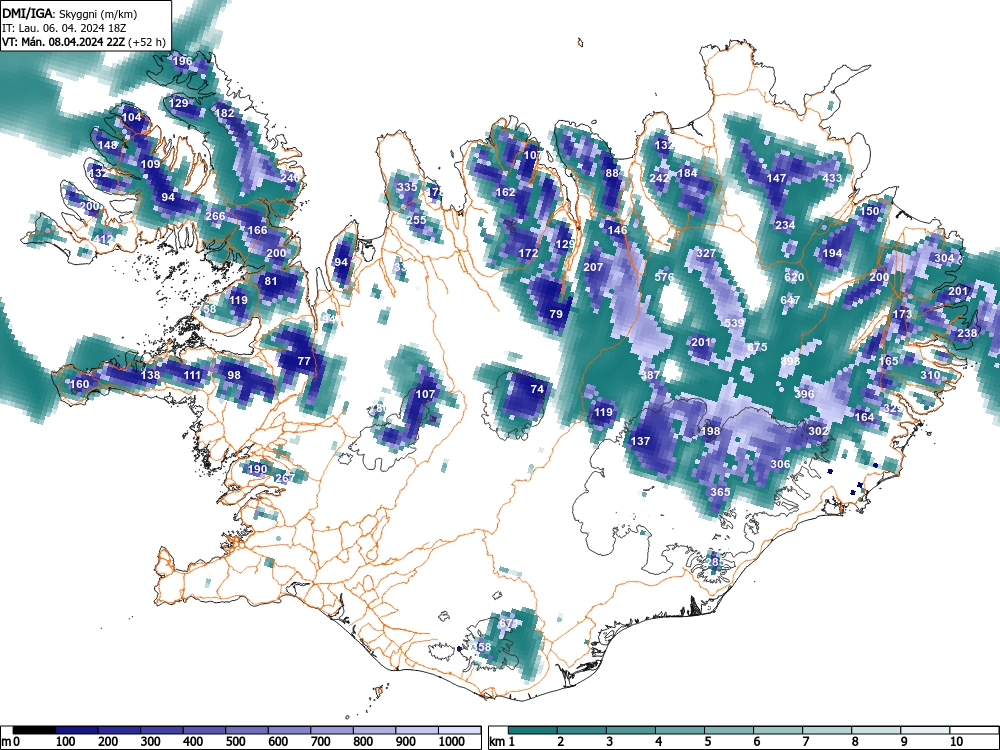Click visibility value 433 on the map
The height and width of the screenshot is (750, 1000).
[832, 178]
